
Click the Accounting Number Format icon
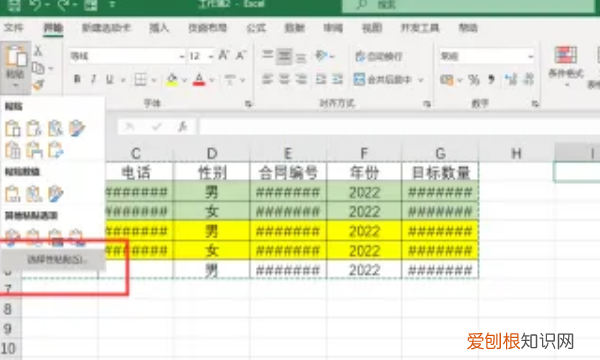pos(447,80)
